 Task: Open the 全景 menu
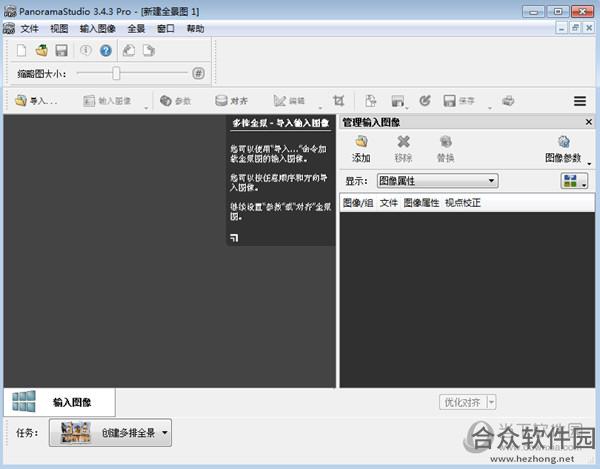pos(136,29)
